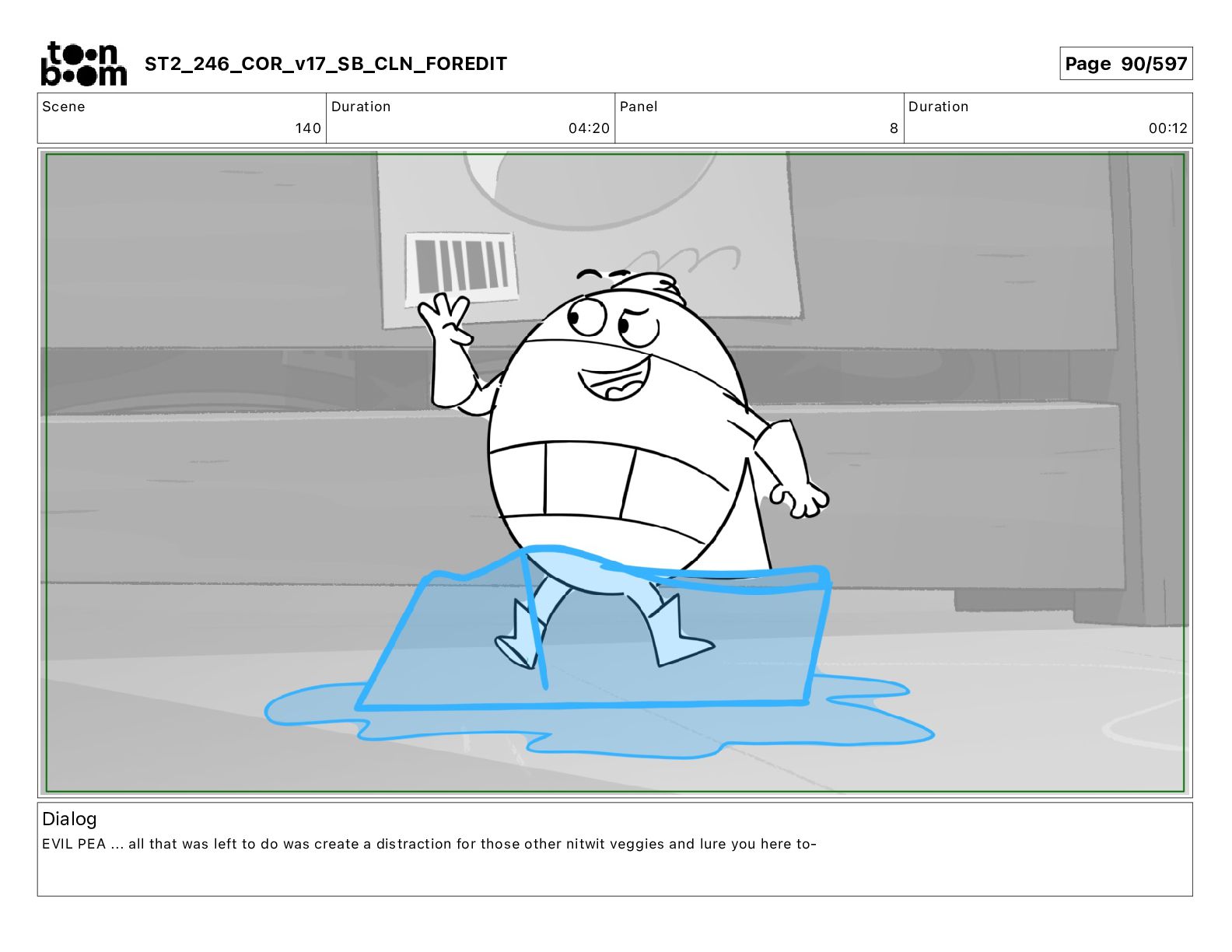This screenshot has width=1232, height=952.
Task: Select the title ST2_246_COR_v17_SB_CLN_FOREDIT
Action: [326, 64]
